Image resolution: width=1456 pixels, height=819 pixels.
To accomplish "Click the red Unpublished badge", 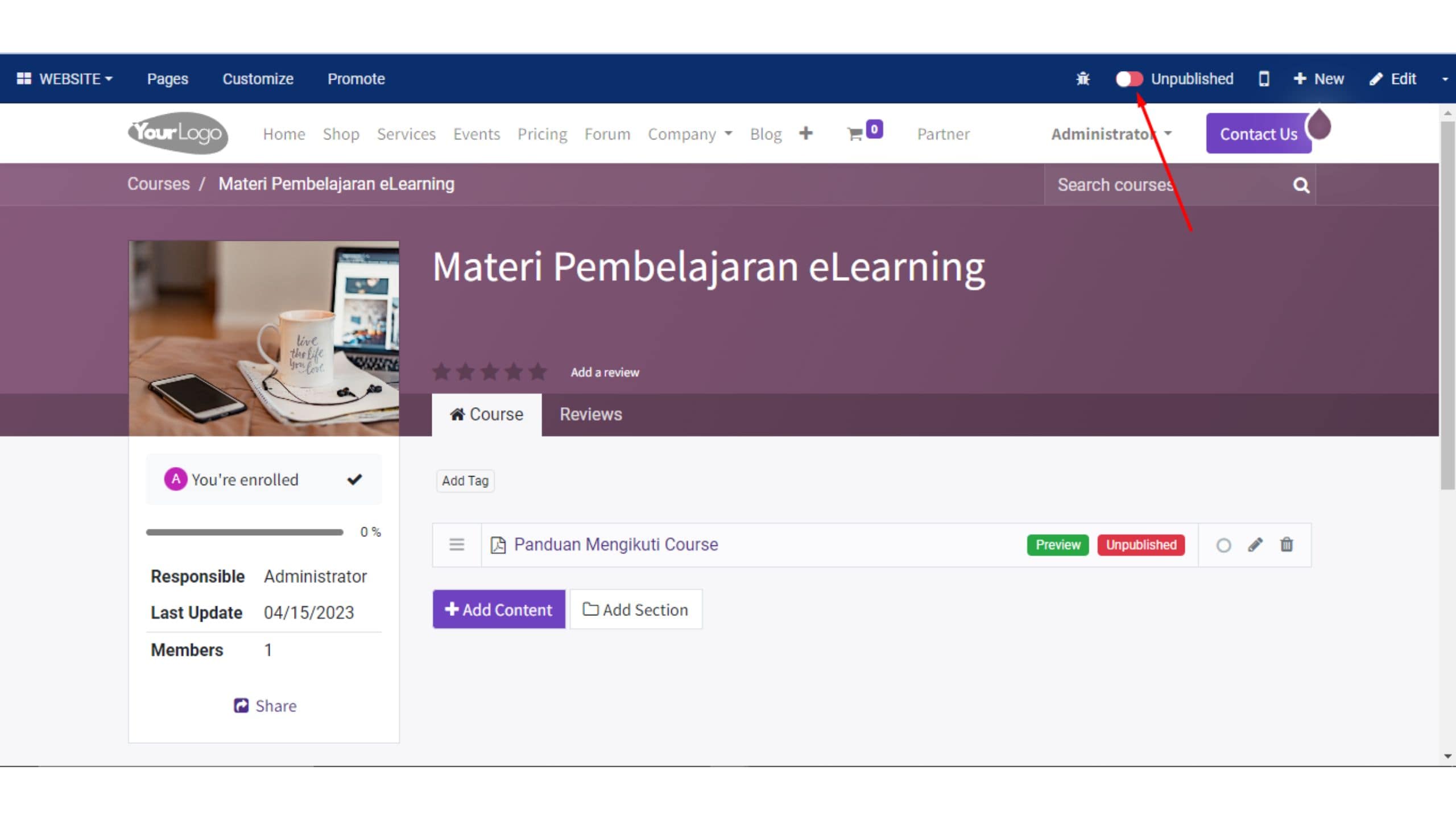I will click(x=1141, y=545).
